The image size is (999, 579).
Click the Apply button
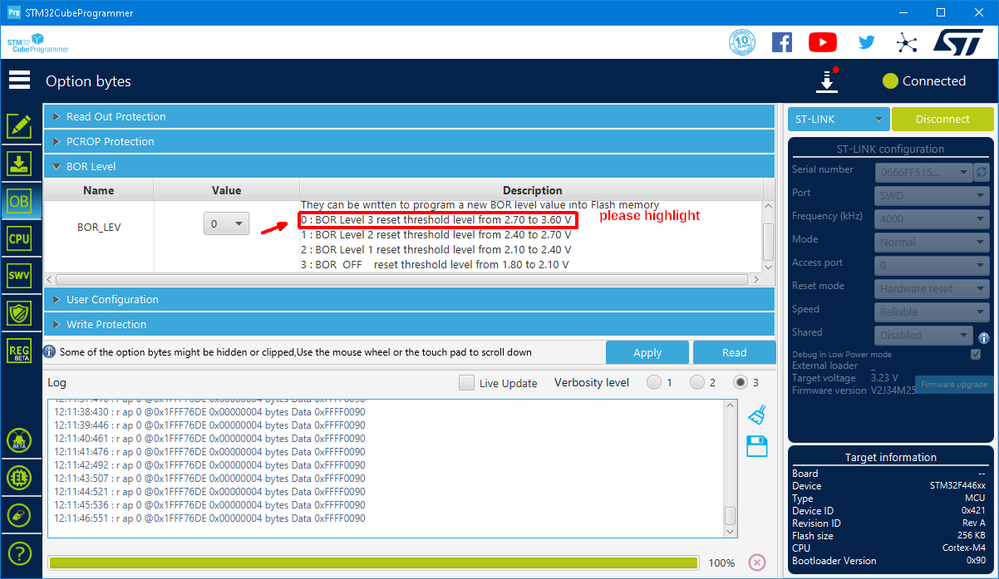647,352
